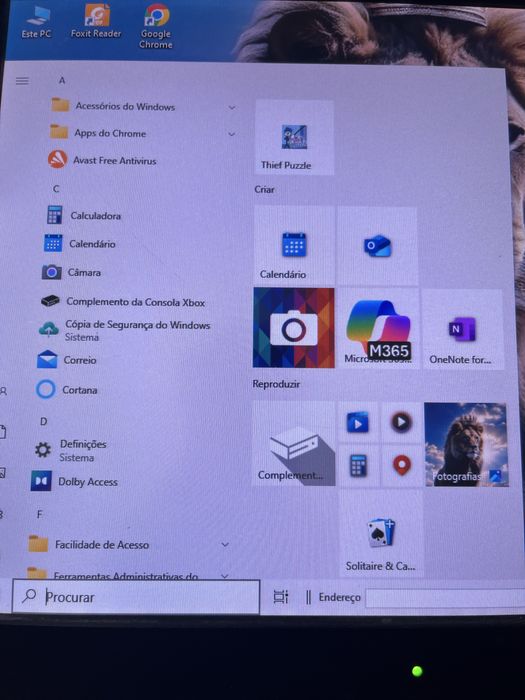Open the Movies & TV small tile
Screen dimensions: 525x700
coord(358,422)
